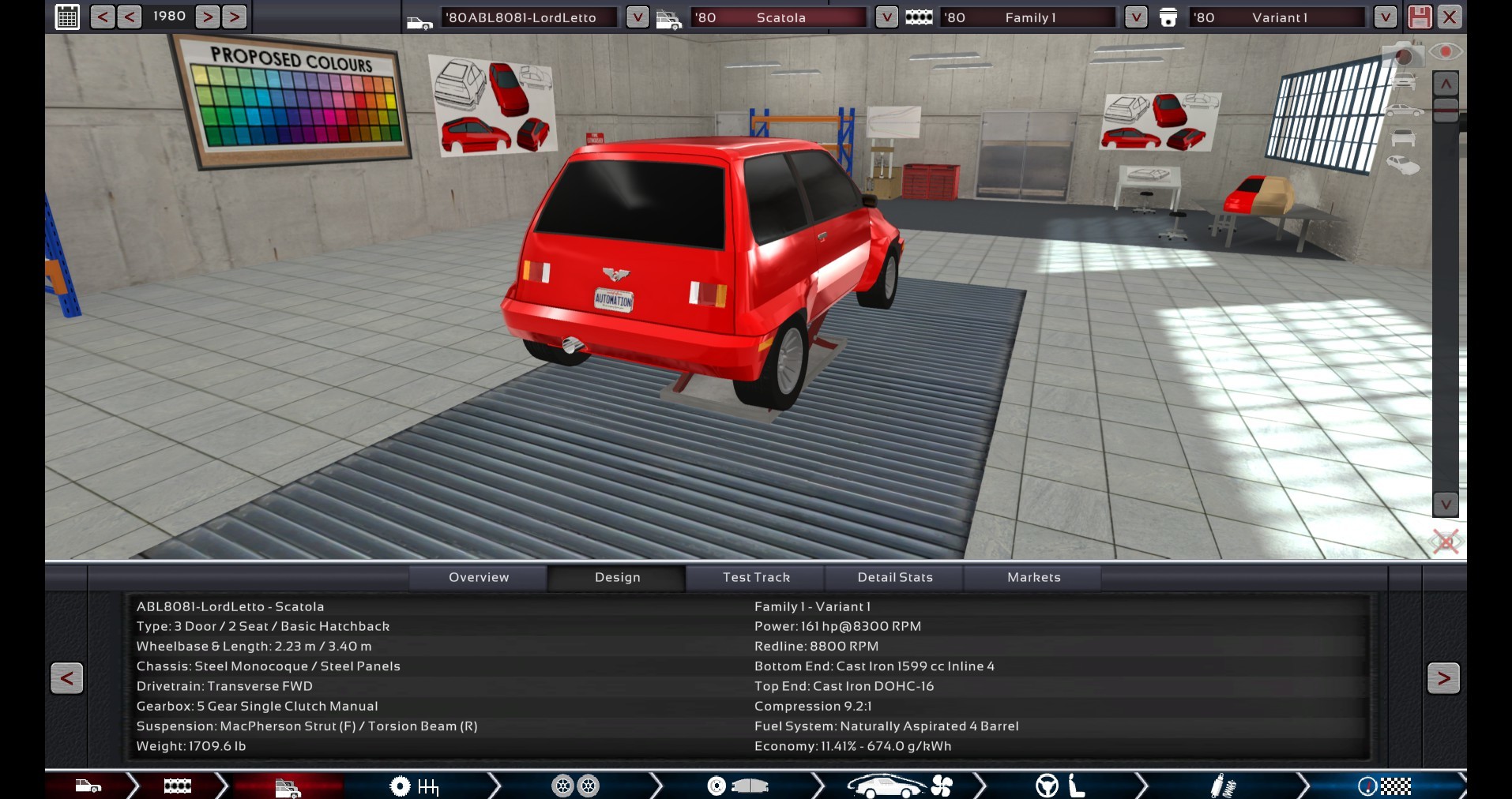Expand the '80ABL8081-LordLetto model dropdown
Screen dimensions: 1512x799
click(x=637, y=17)
